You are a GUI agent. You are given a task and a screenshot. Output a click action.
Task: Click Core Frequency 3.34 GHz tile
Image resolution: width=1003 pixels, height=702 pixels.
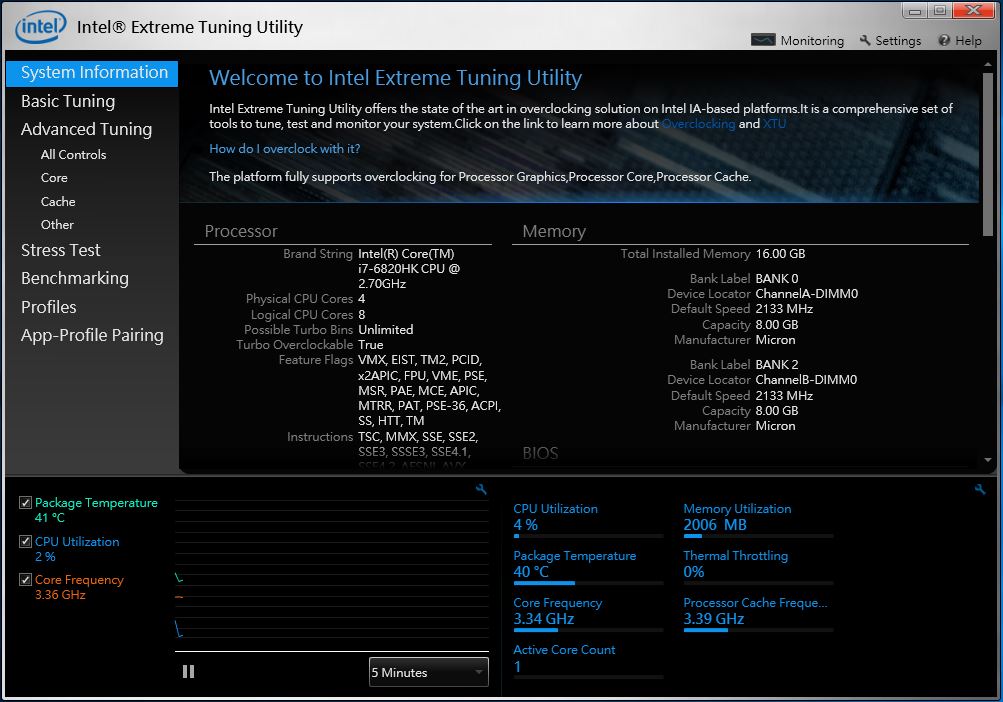588,616
